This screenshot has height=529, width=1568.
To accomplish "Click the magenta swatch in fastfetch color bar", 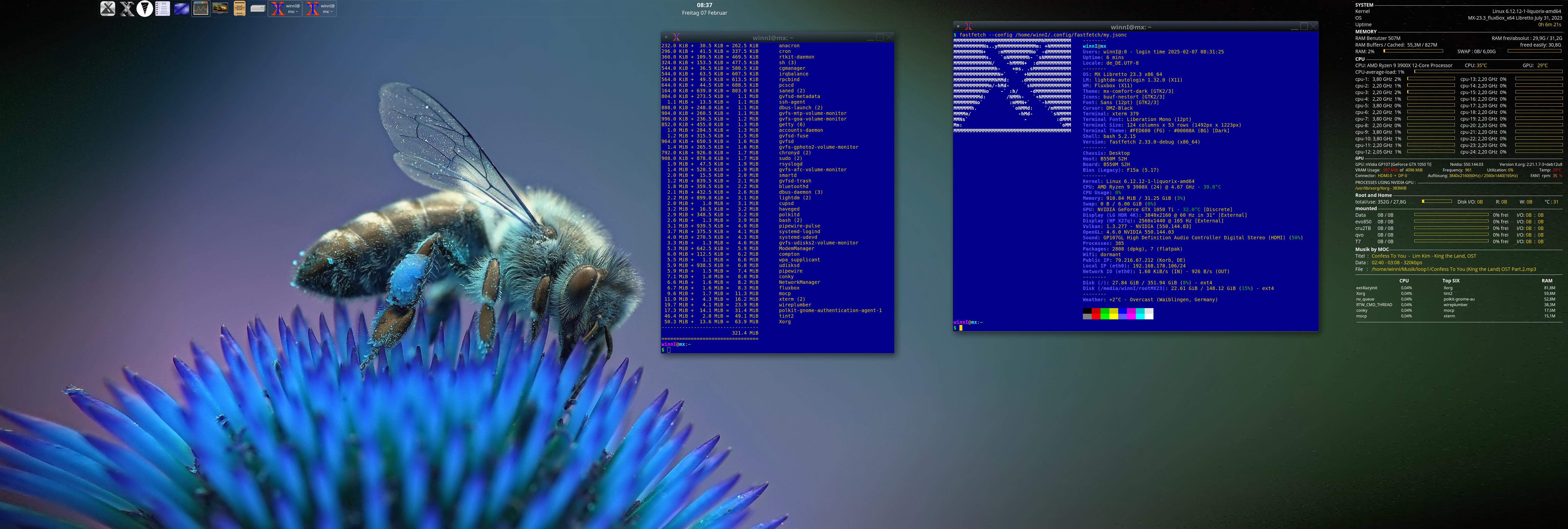I will pyautogui.click(x=1132, y=313).
